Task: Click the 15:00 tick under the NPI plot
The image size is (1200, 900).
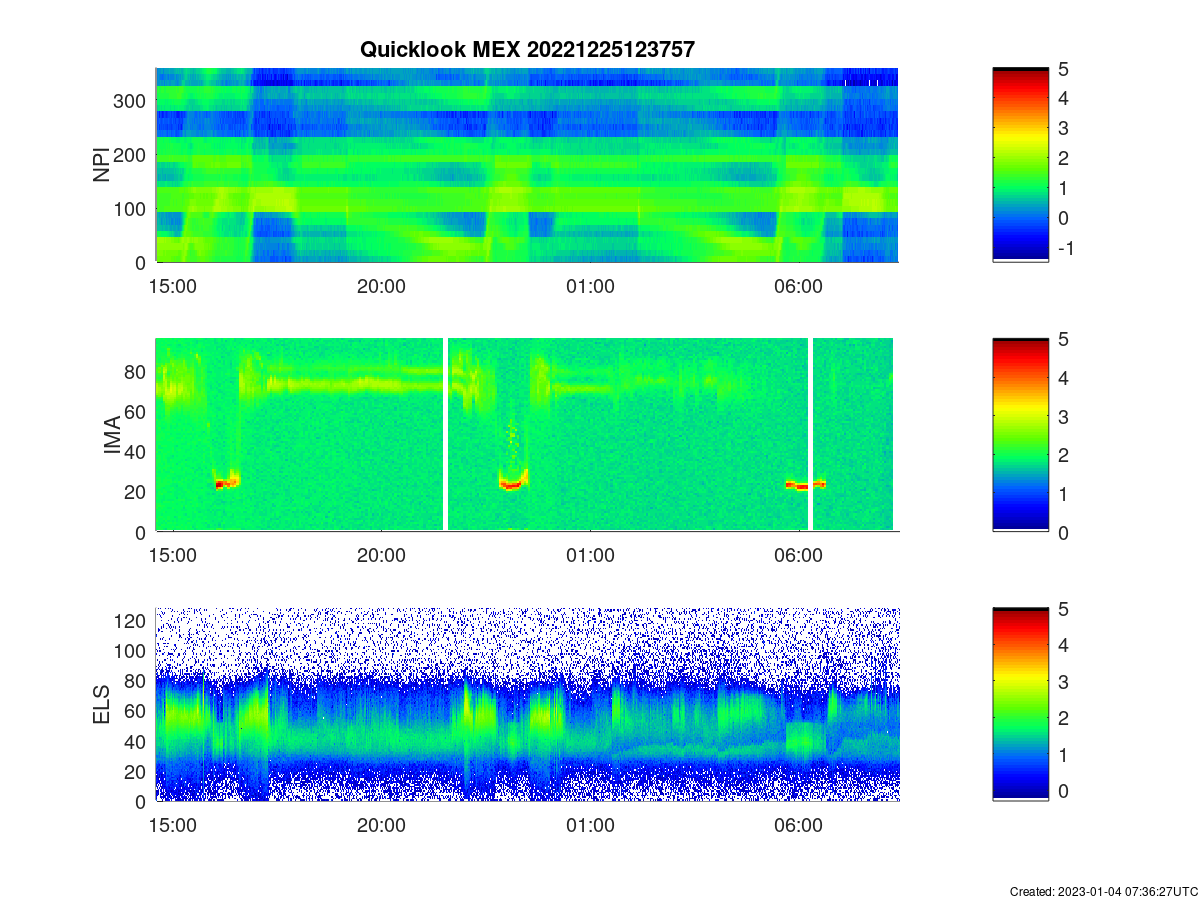Action: [x=173, y=285]
